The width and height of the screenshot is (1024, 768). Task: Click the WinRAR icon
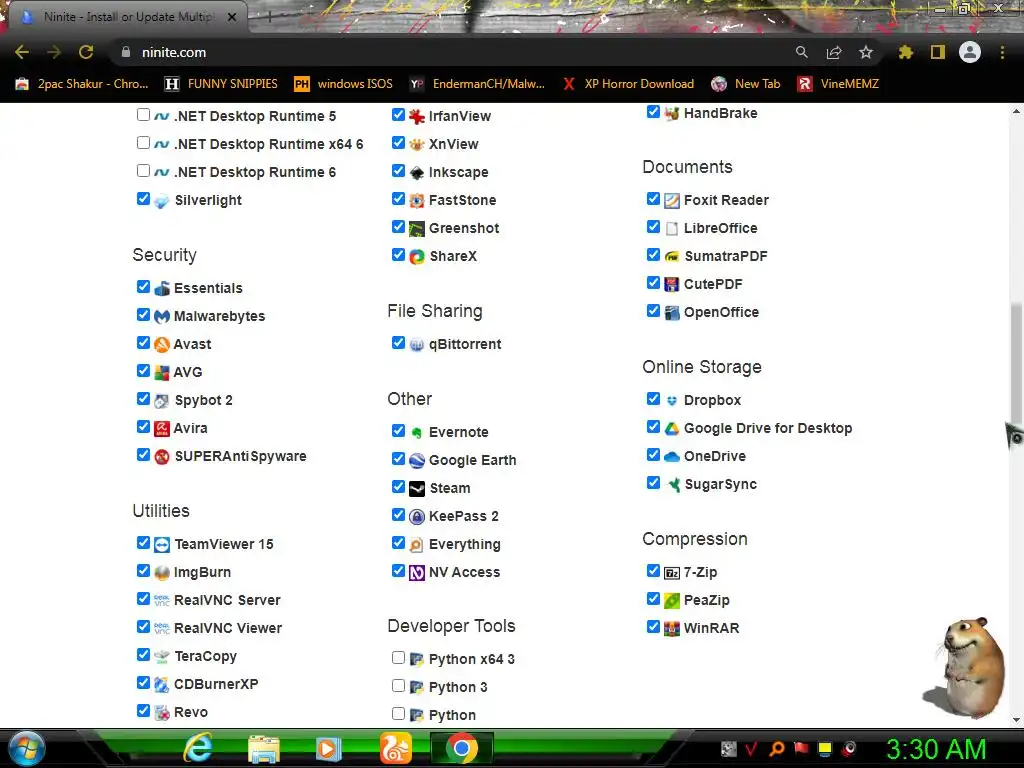tap(672, 629)
